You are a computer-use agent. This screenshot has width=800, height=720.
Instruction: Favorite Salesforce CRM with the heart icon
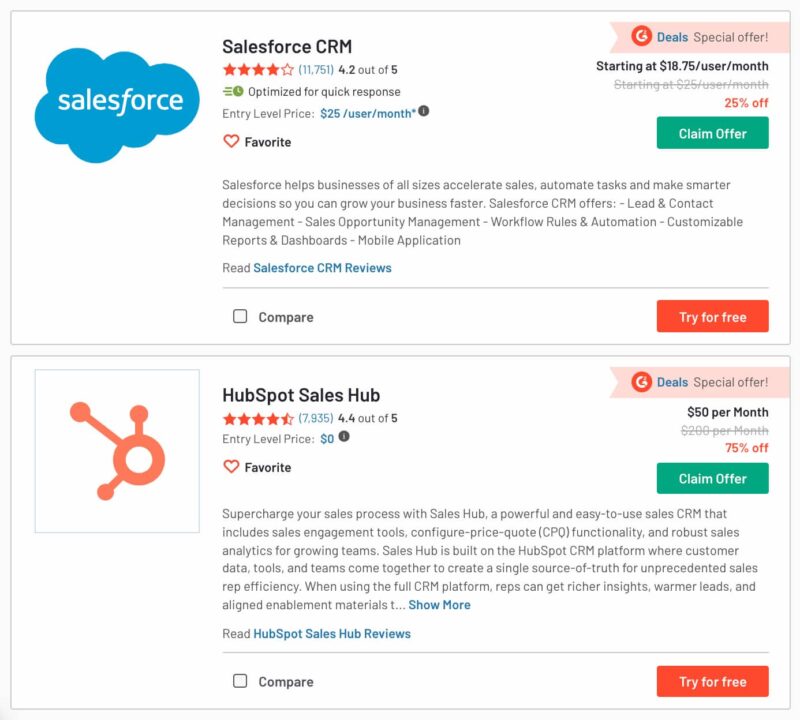[x=231, y=141]
